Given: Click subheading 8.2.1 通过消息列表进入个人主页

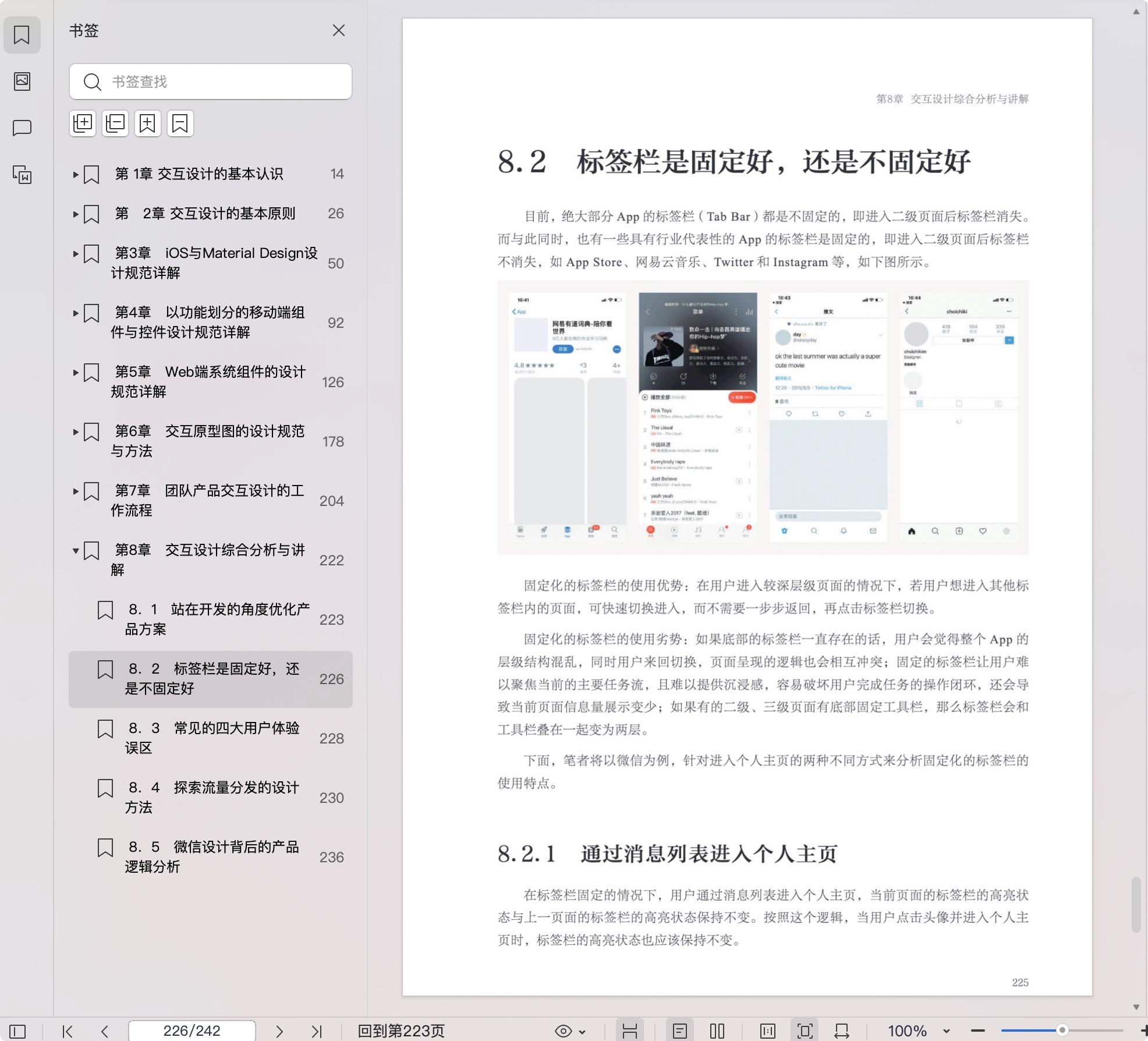Looking at the screenshot, I should click(x=667, y=854).
